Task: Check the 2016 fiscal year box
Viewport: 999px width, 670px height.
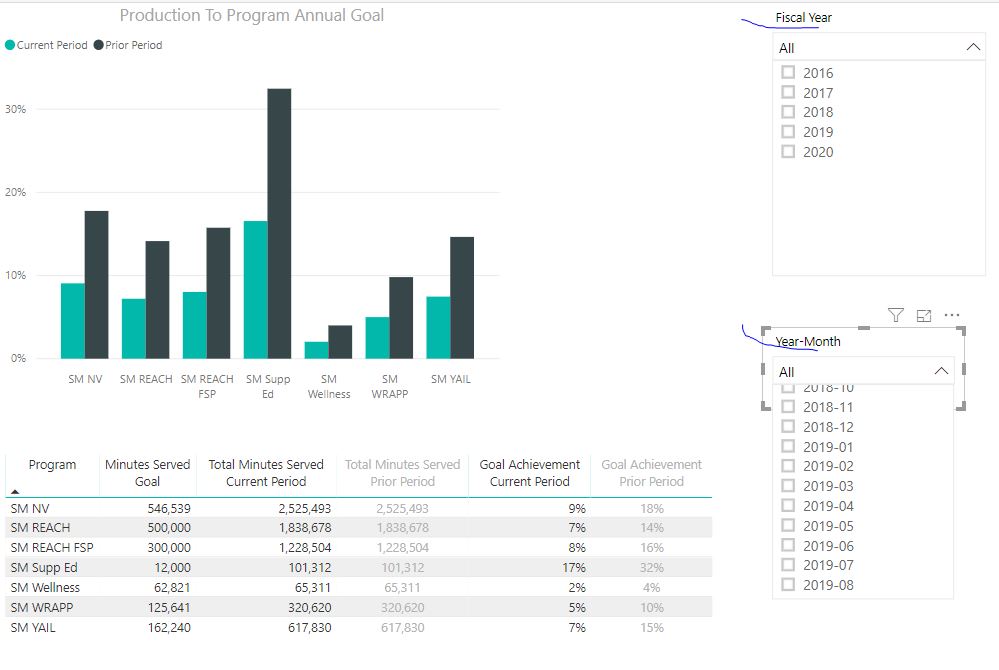Action: tap(788, 72)
